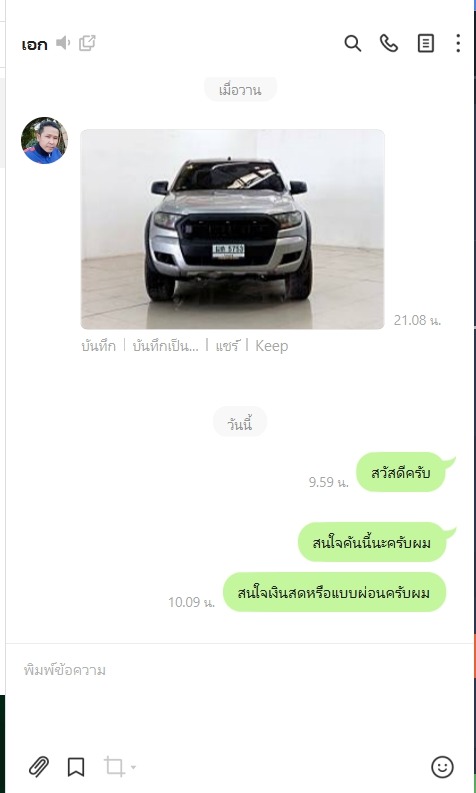Open the silver pickup truck photo

233,229
